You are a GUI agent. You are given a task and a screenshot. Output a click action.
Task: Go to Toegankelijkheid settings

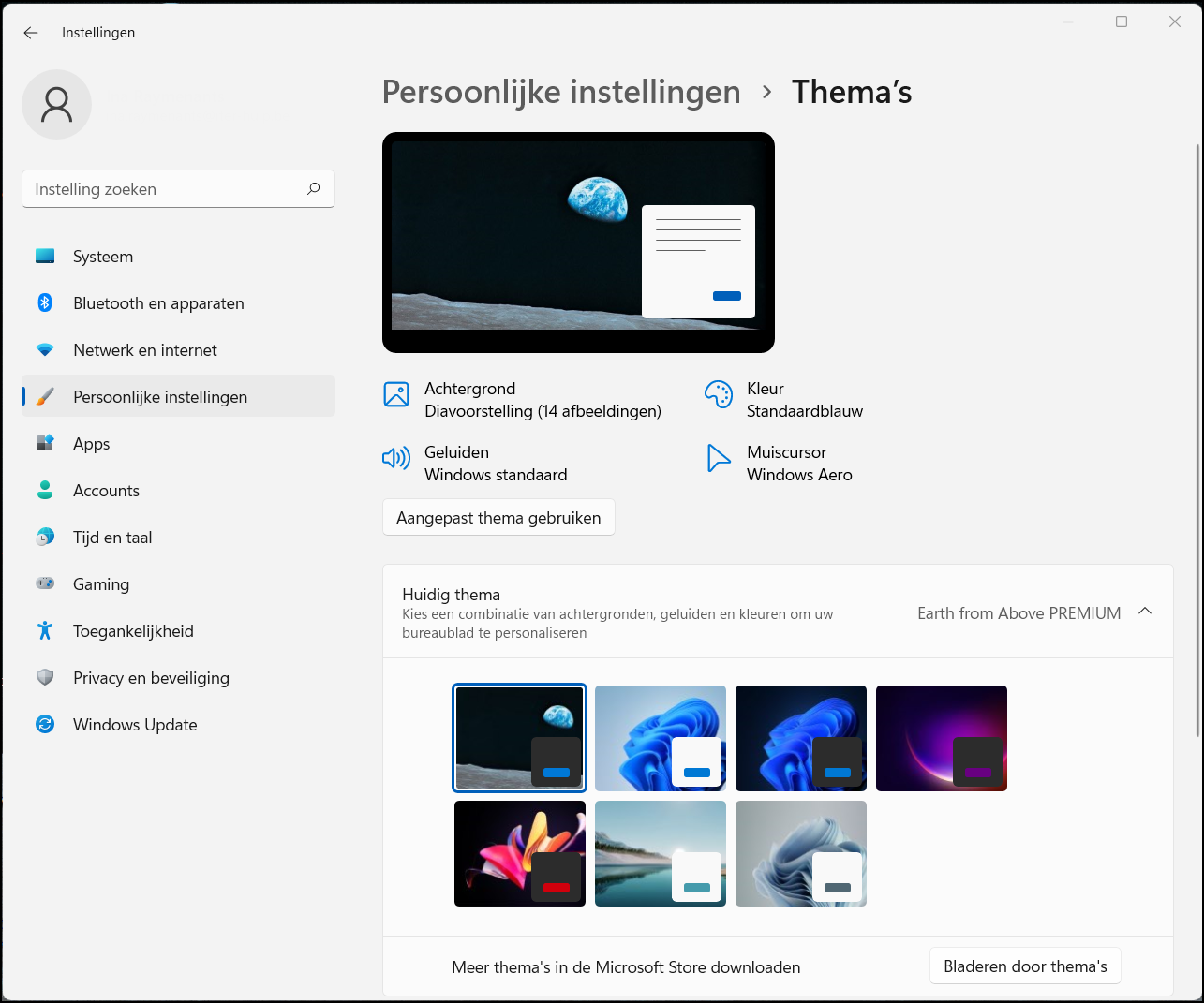click(178, 631)
